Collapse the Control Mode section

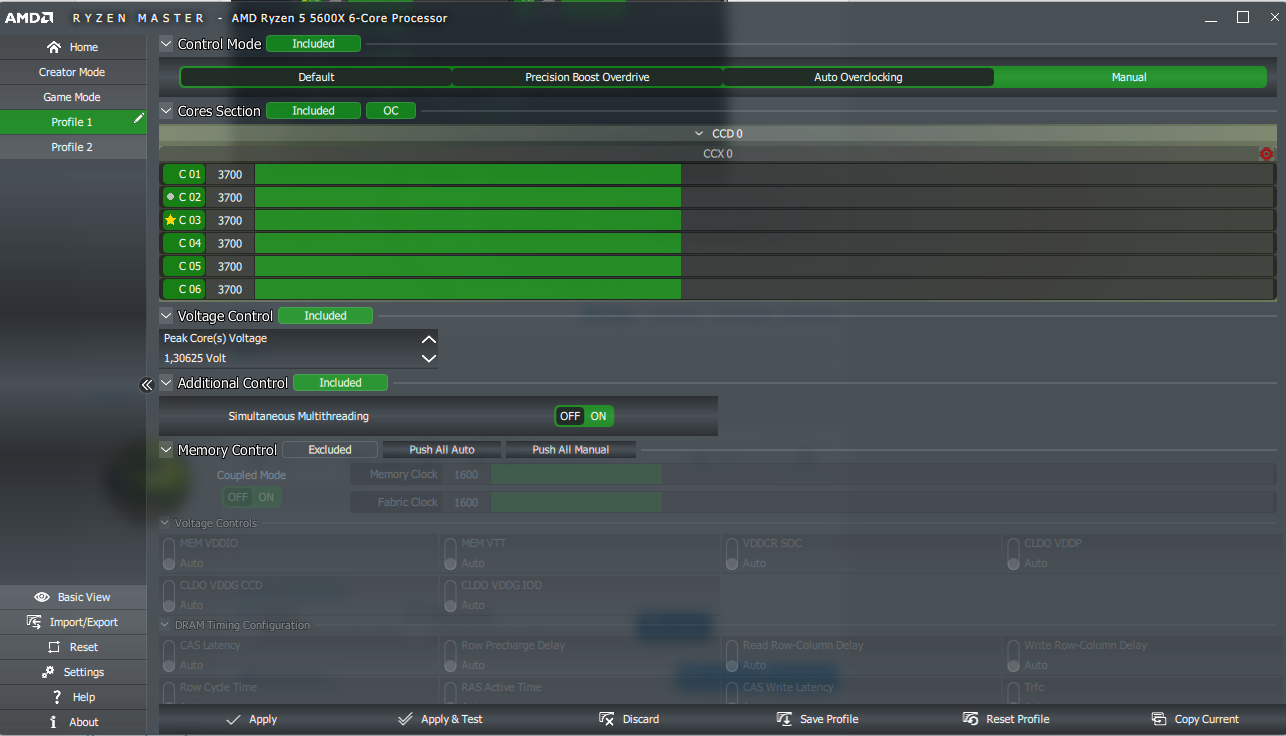tap(167, 44)
